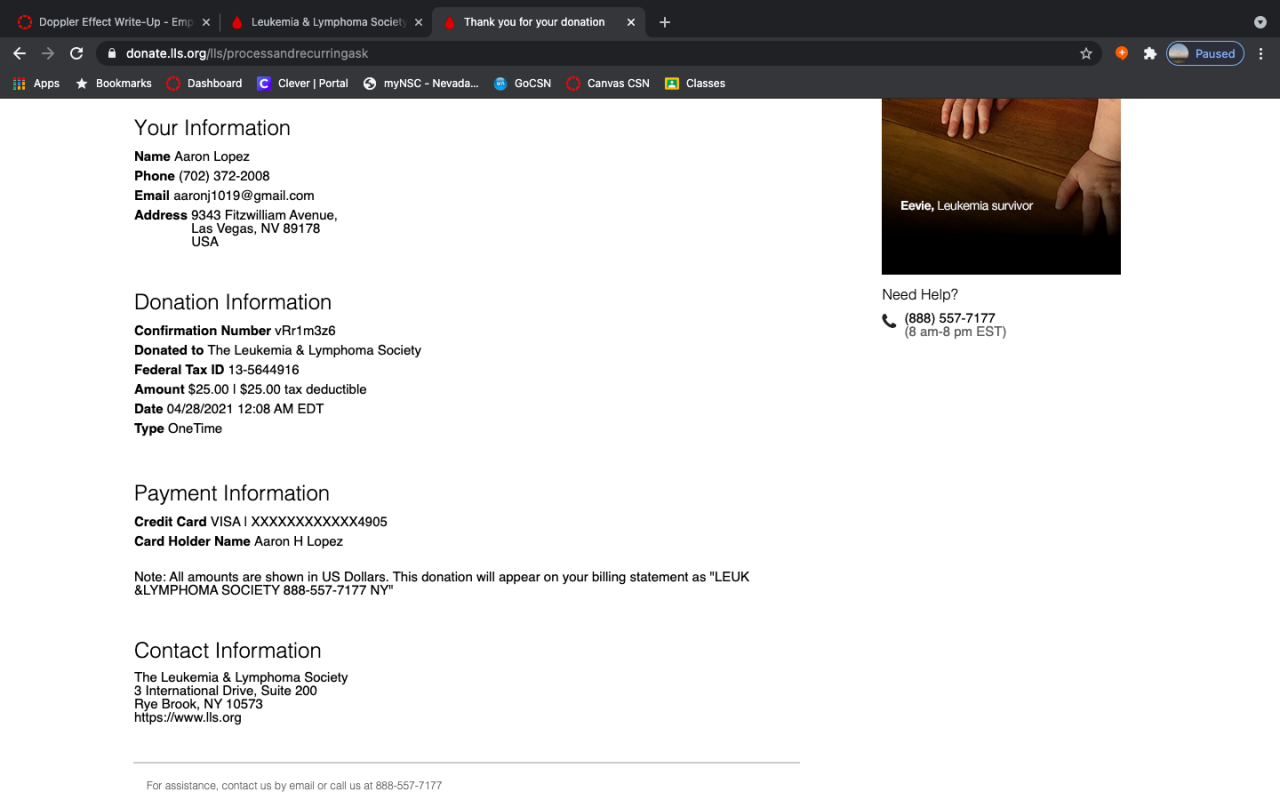Click the 3 International Drive, Suite 200 line
The width and height of the screenshot is (1280, 800).
[x=226, y=691]
